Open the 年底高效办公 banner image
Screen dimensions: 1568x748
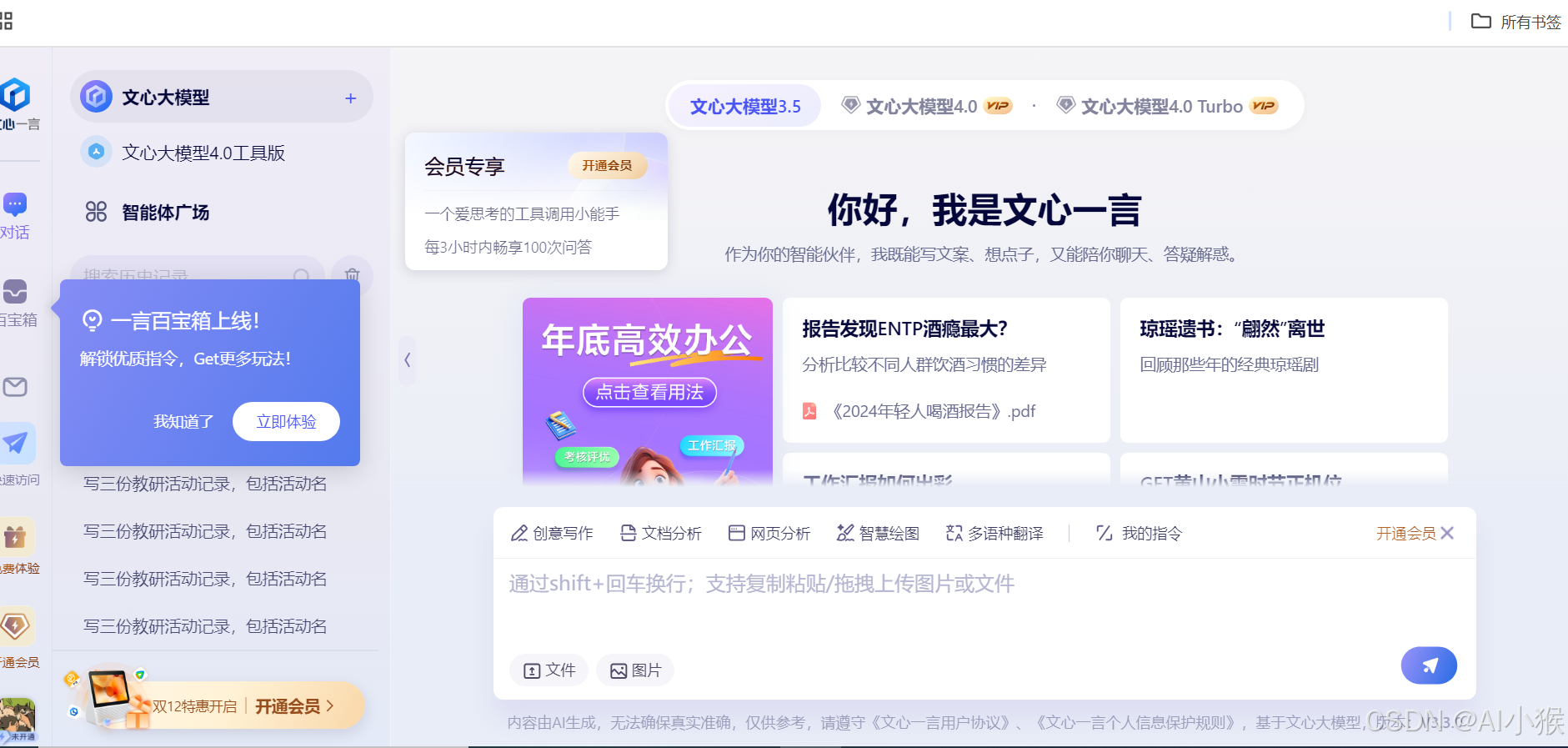pyautogui.click(x=648, y=391)
